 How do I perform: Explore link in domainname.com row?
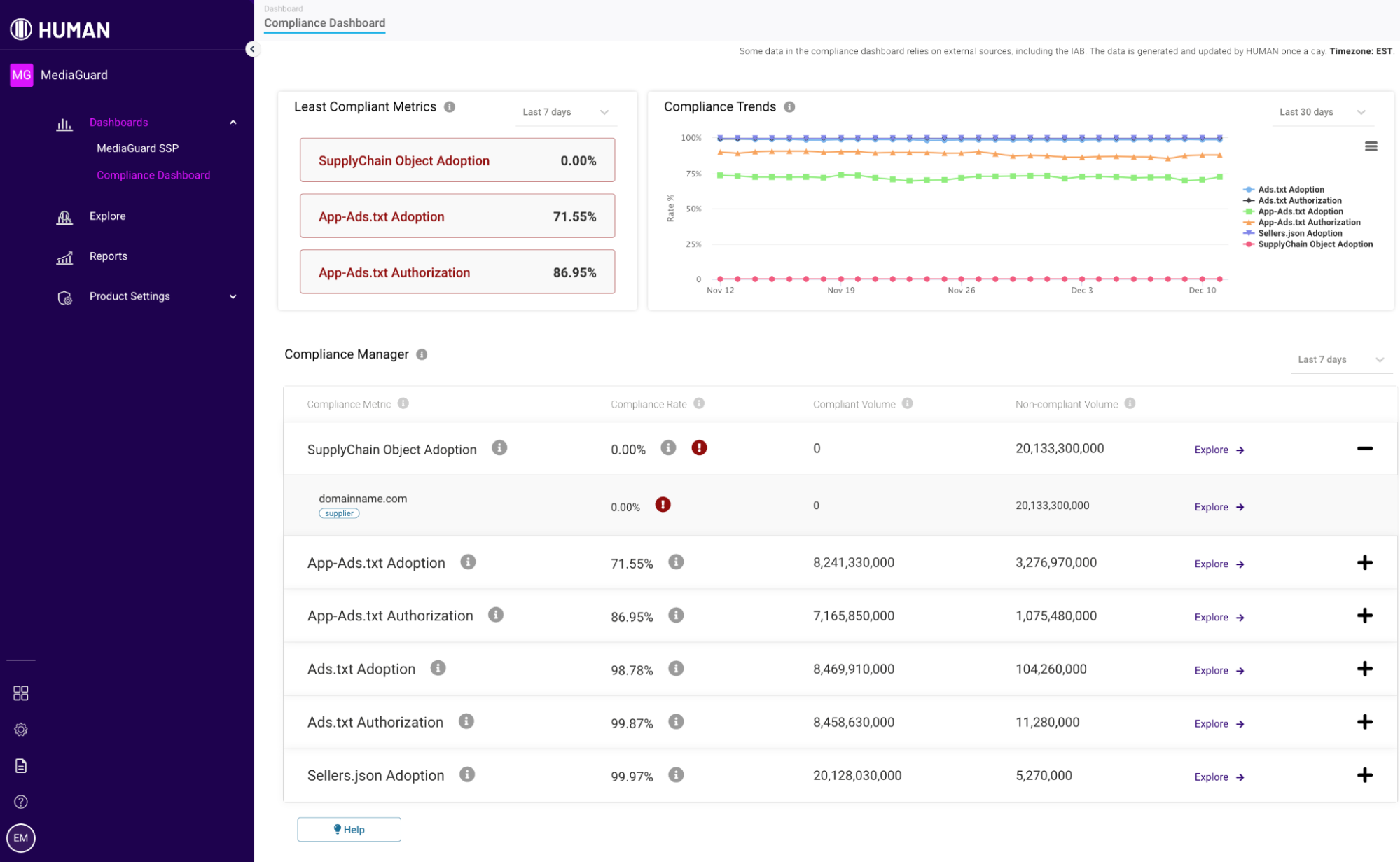tap(1219, 507)
